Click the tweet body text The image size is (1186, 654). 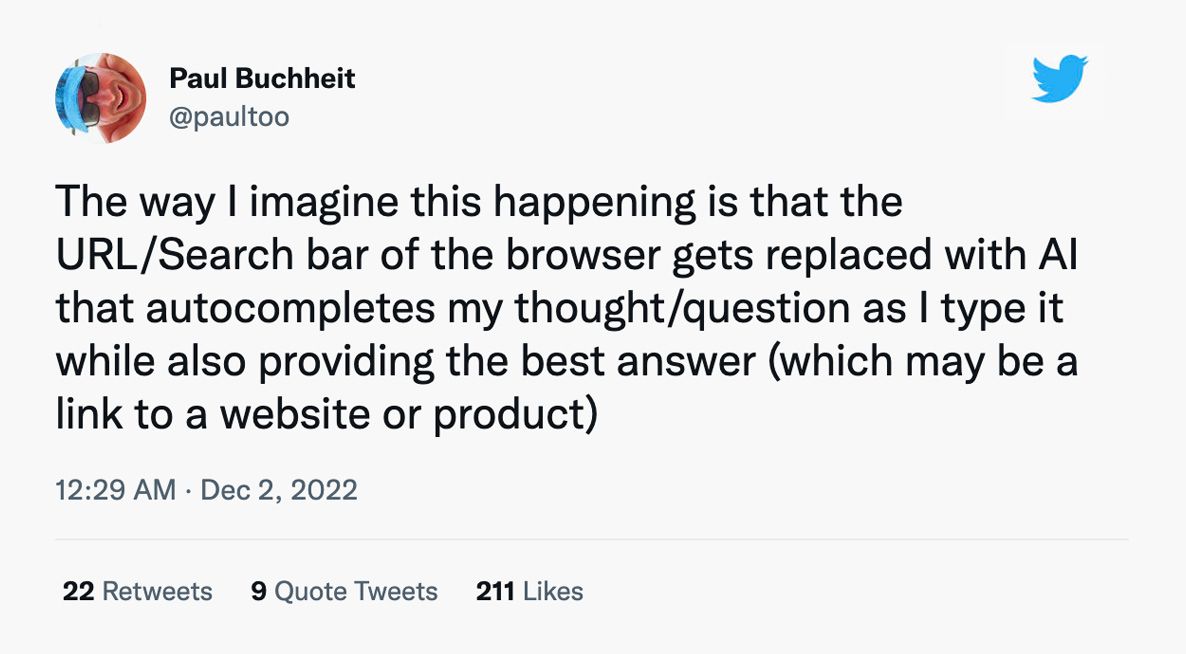(560, 310)
